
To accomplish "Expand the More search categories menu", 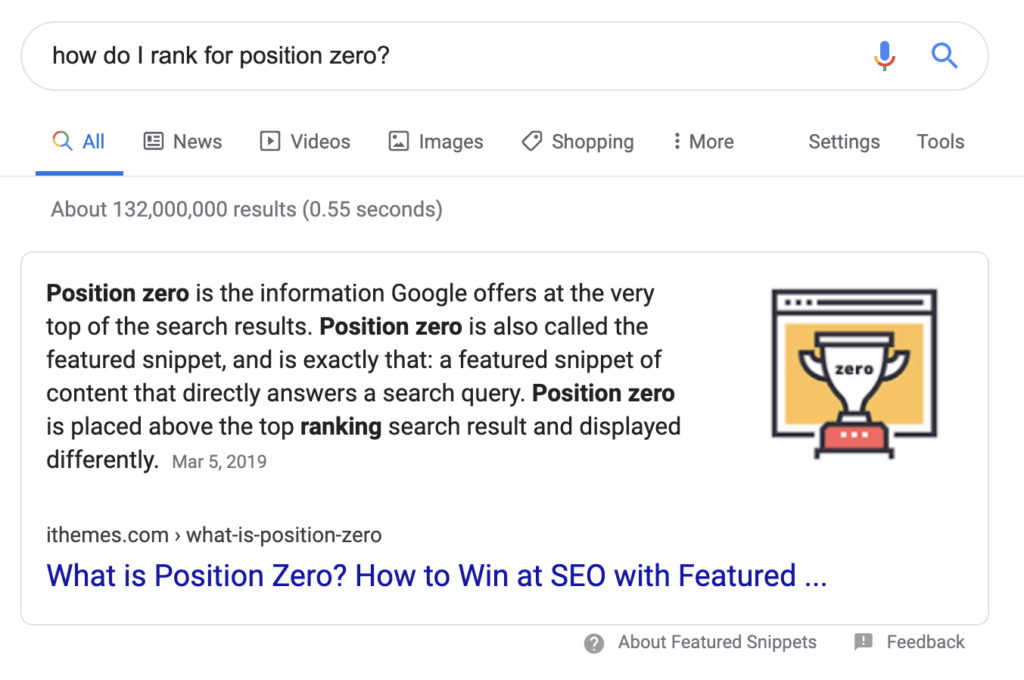I will coord(703,141).
